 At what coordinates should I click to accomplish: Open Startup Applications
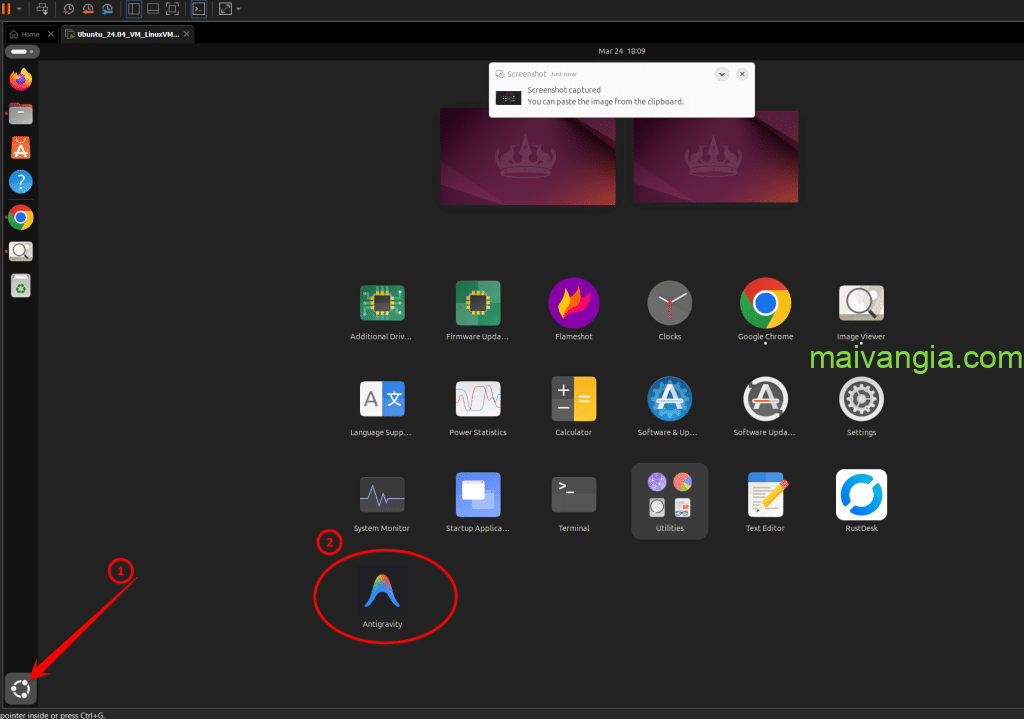click(477, 496)
